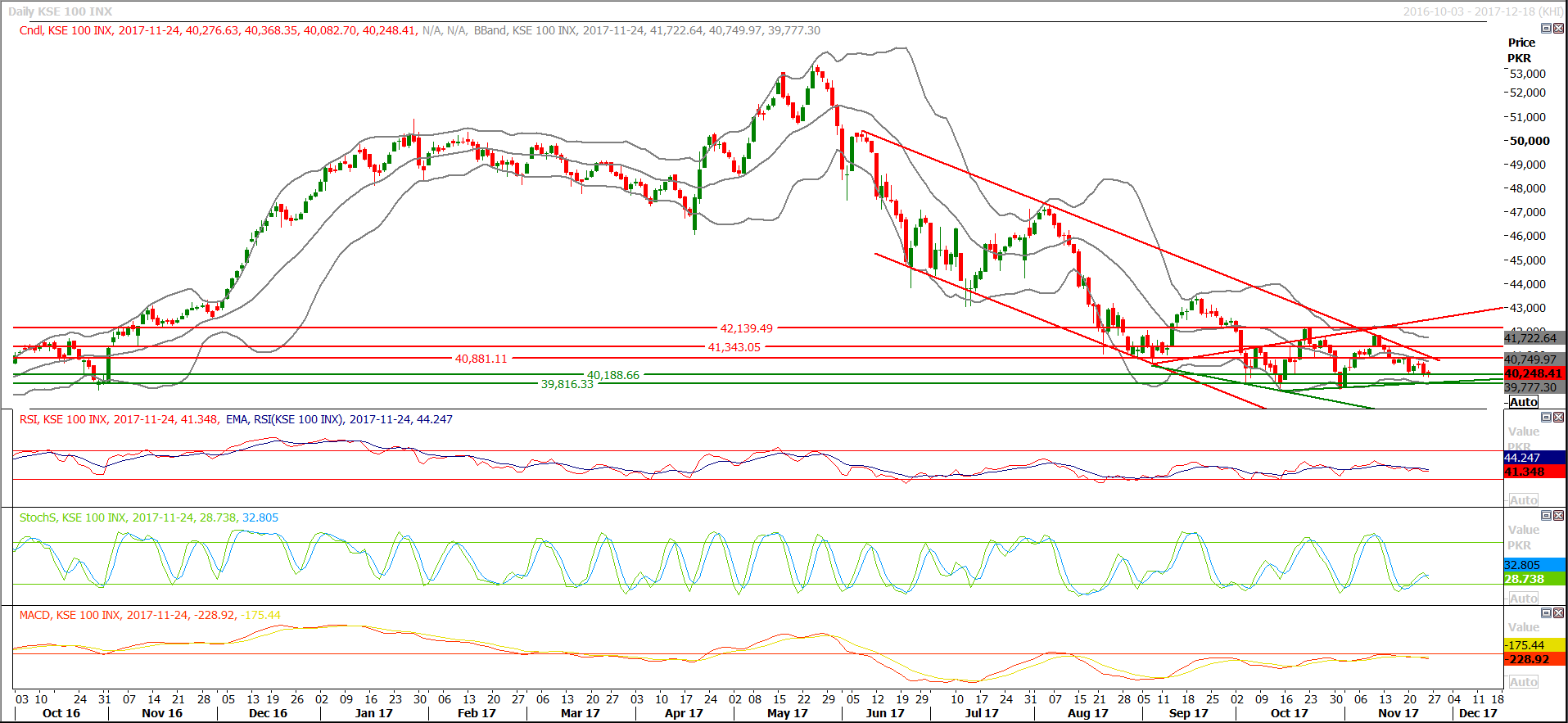The width and height of the screenshot is (1568, 723).
Task: Toggle Auto scale in RSI pane
Action: (1523, 500)
